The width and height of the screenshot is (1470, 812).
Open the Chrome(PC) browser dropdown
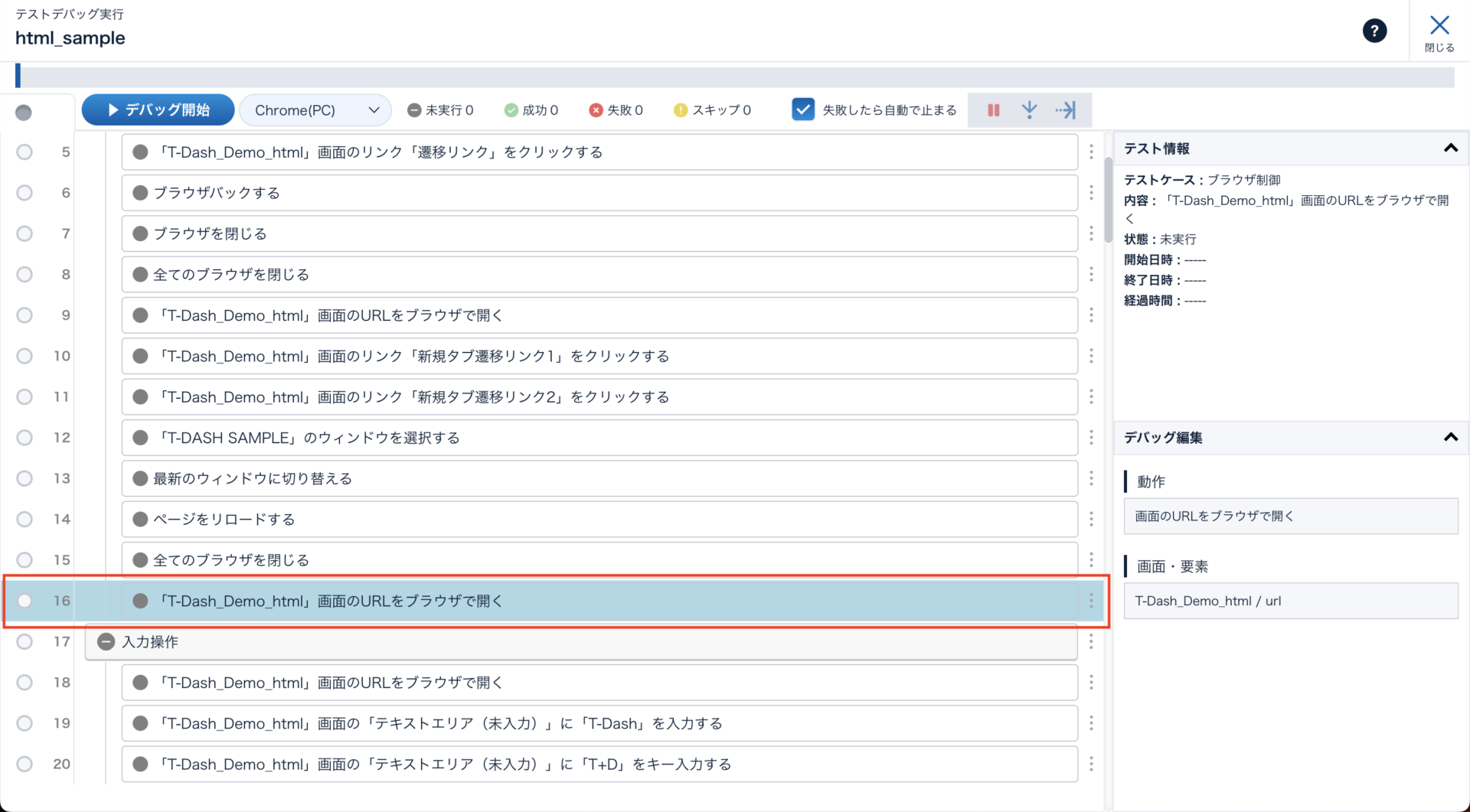point(315,110)
